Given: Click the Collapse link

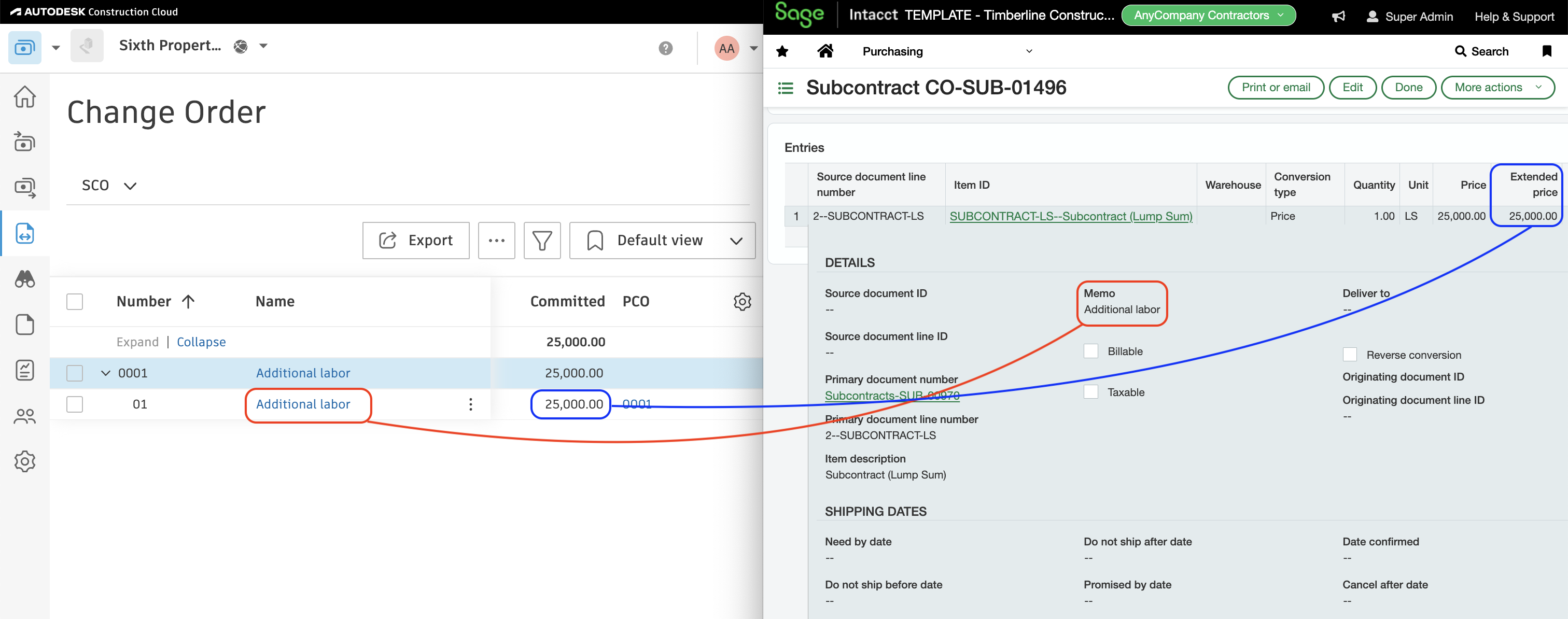Looking at the screenshot, I should pyautogui.click(x=201, y=342).
